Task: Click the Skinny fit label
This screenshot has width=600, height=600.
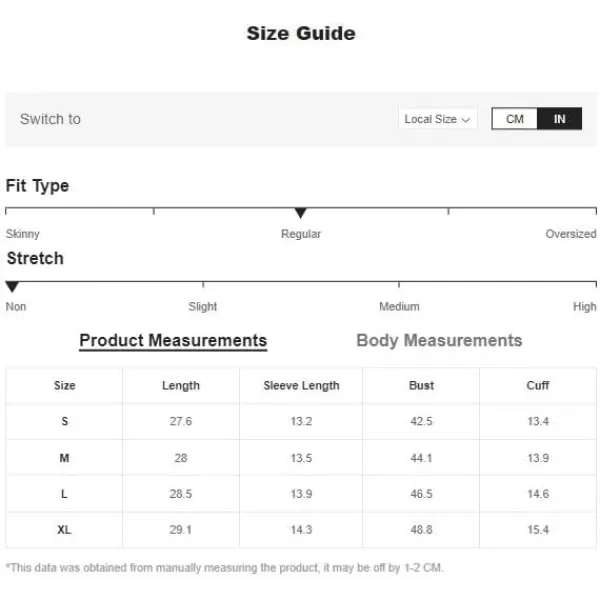Action: coord(23,234)
